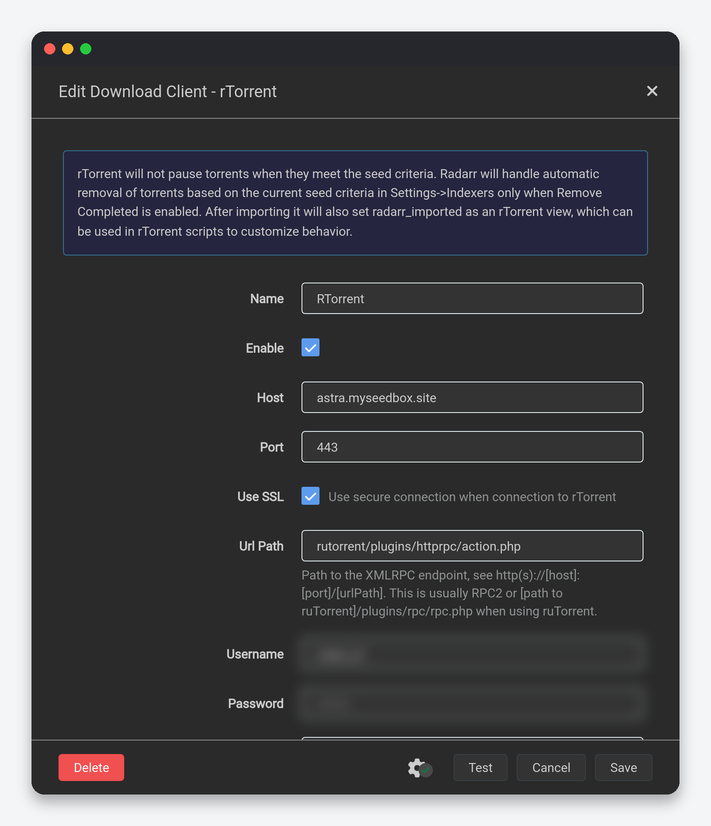The width and height of the screenshot is (711, 826).
Task: Click the 'Edit Download Client - rTorrent' title
Action: (167, 92)
